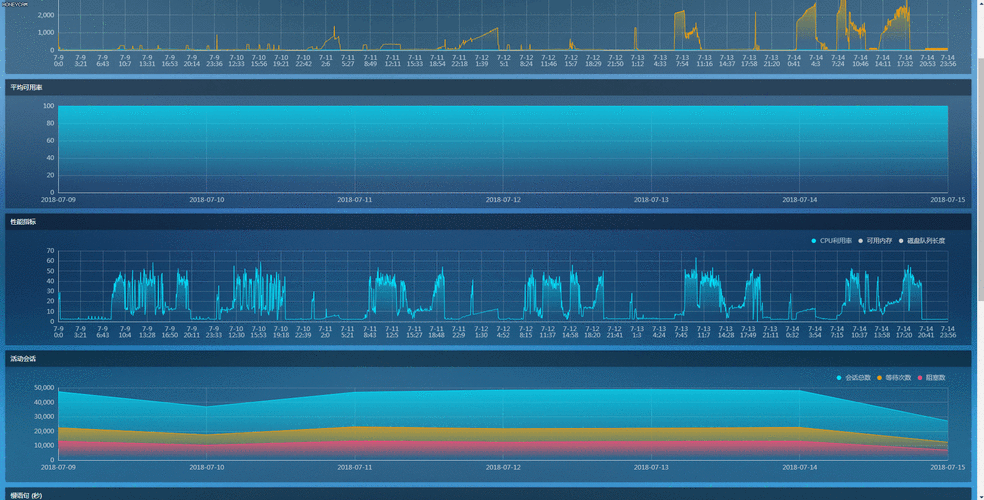Click the 50,000 y-axis label in sessions chart
This screenshot has height=500, width=984.
pos(44,388)
